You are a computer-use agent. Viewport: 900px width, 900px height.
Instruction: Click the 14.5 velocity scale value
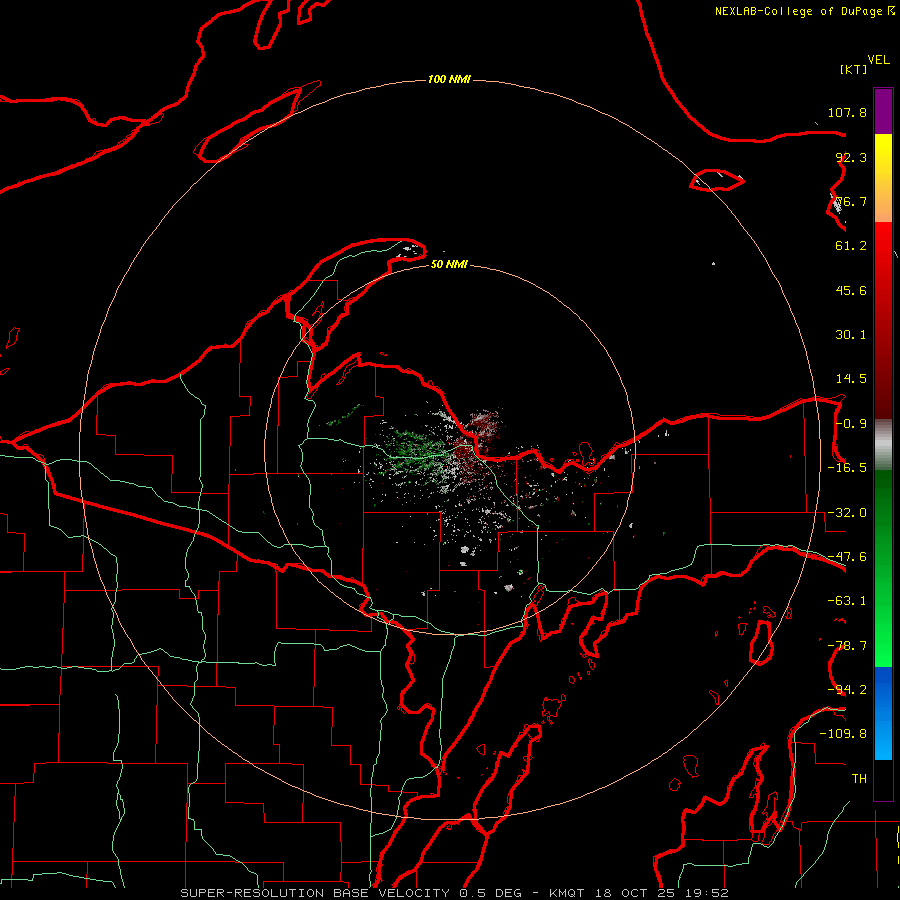851,379
